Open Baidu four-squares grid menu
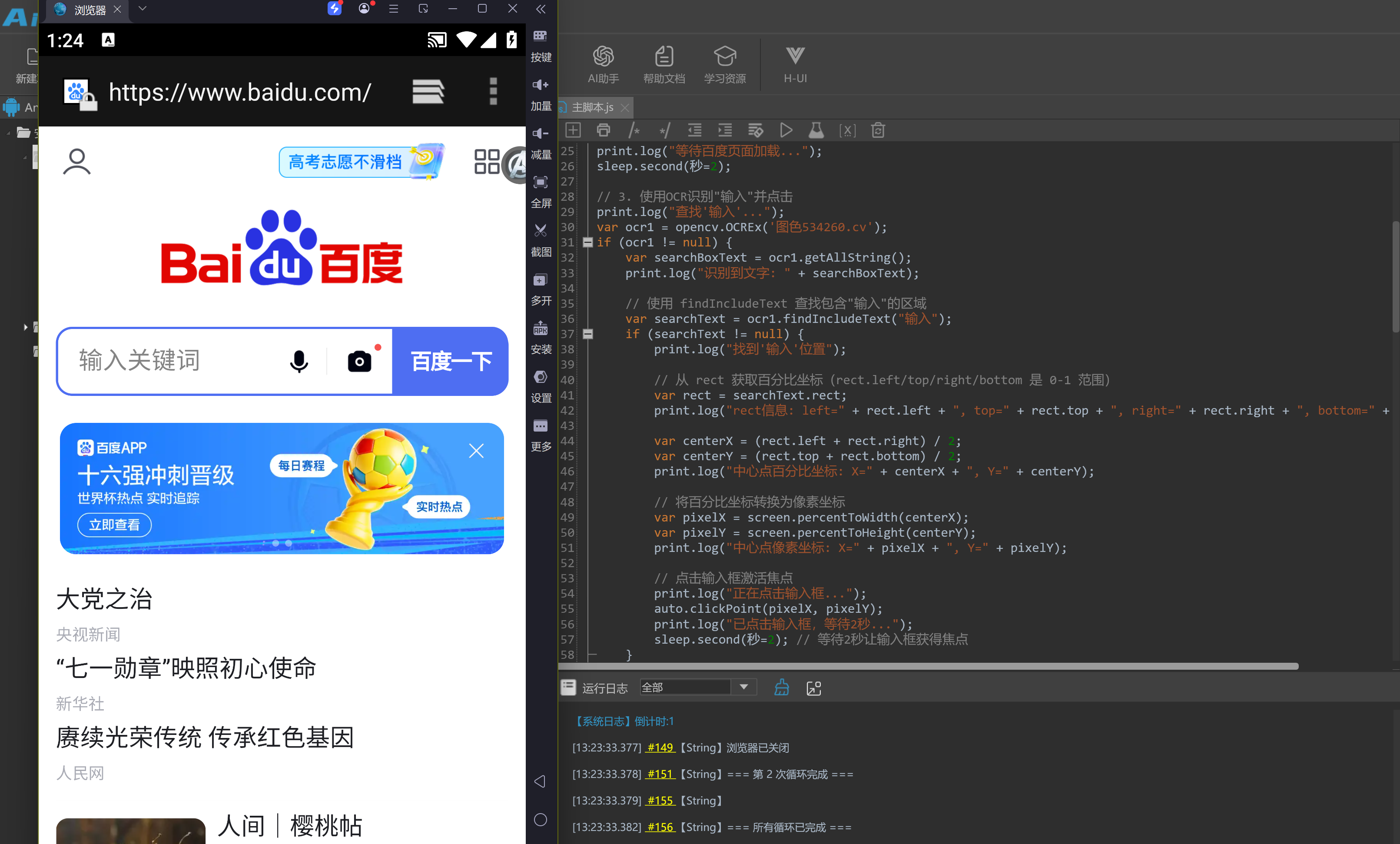 point(487,161)
